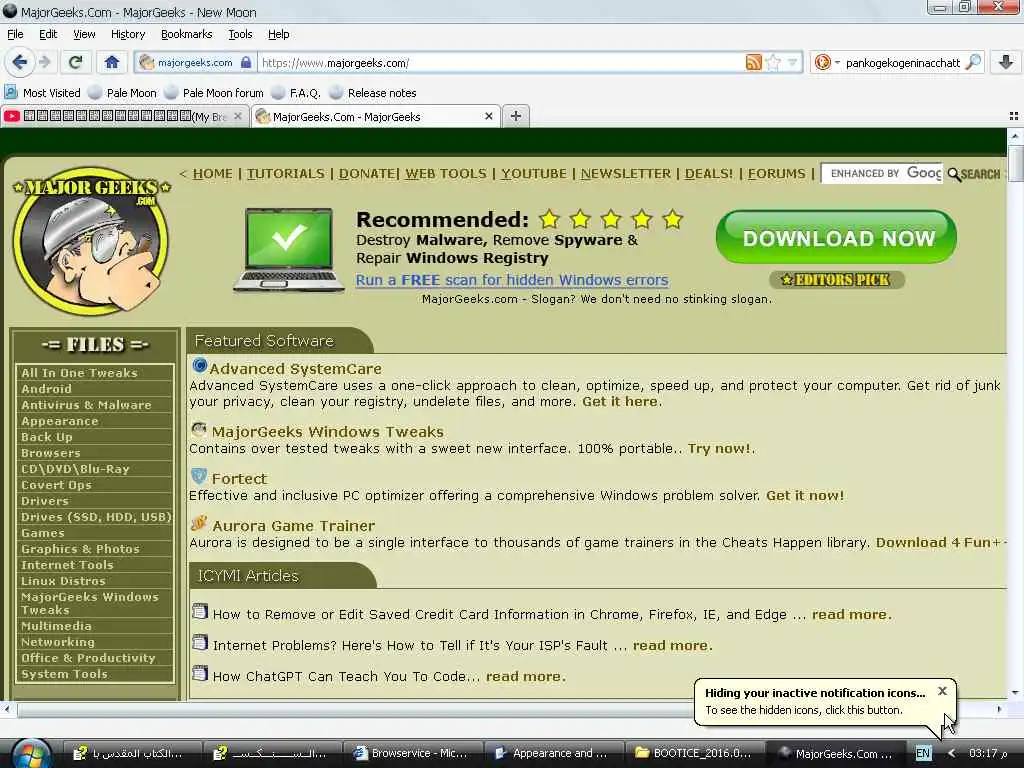Screen dimensions: 1024x768
Task: Reload the current page
Action: [x=75, y=62]
